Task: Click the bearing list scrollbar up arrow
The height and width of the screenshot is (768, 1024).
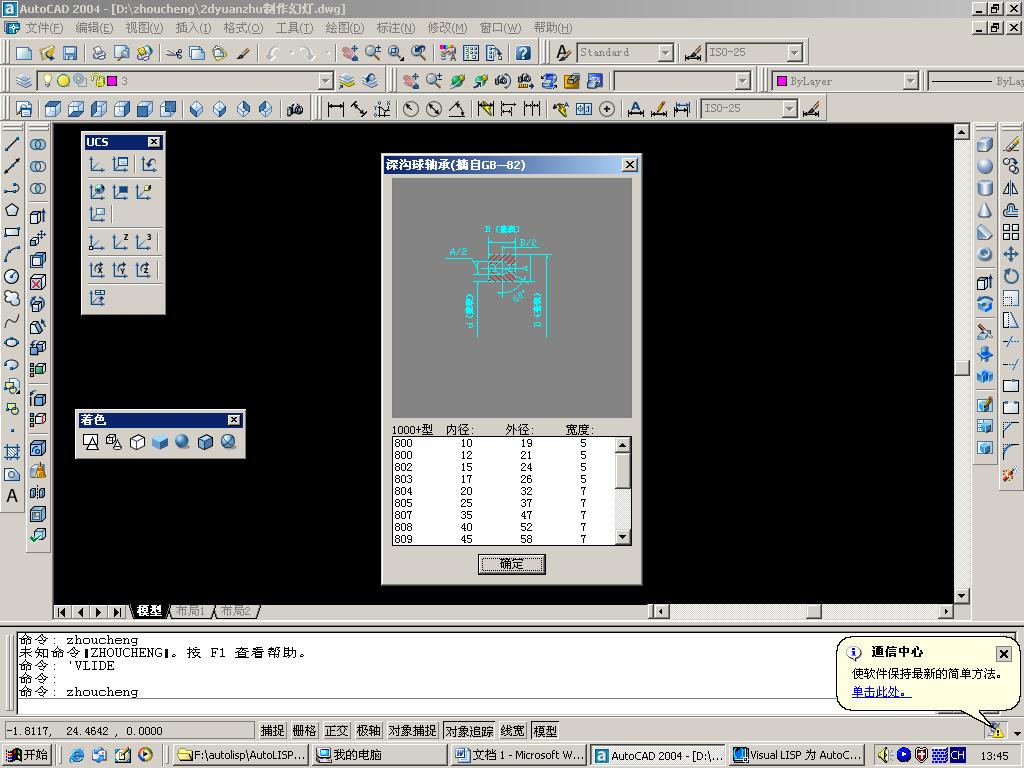Action: 623,445
